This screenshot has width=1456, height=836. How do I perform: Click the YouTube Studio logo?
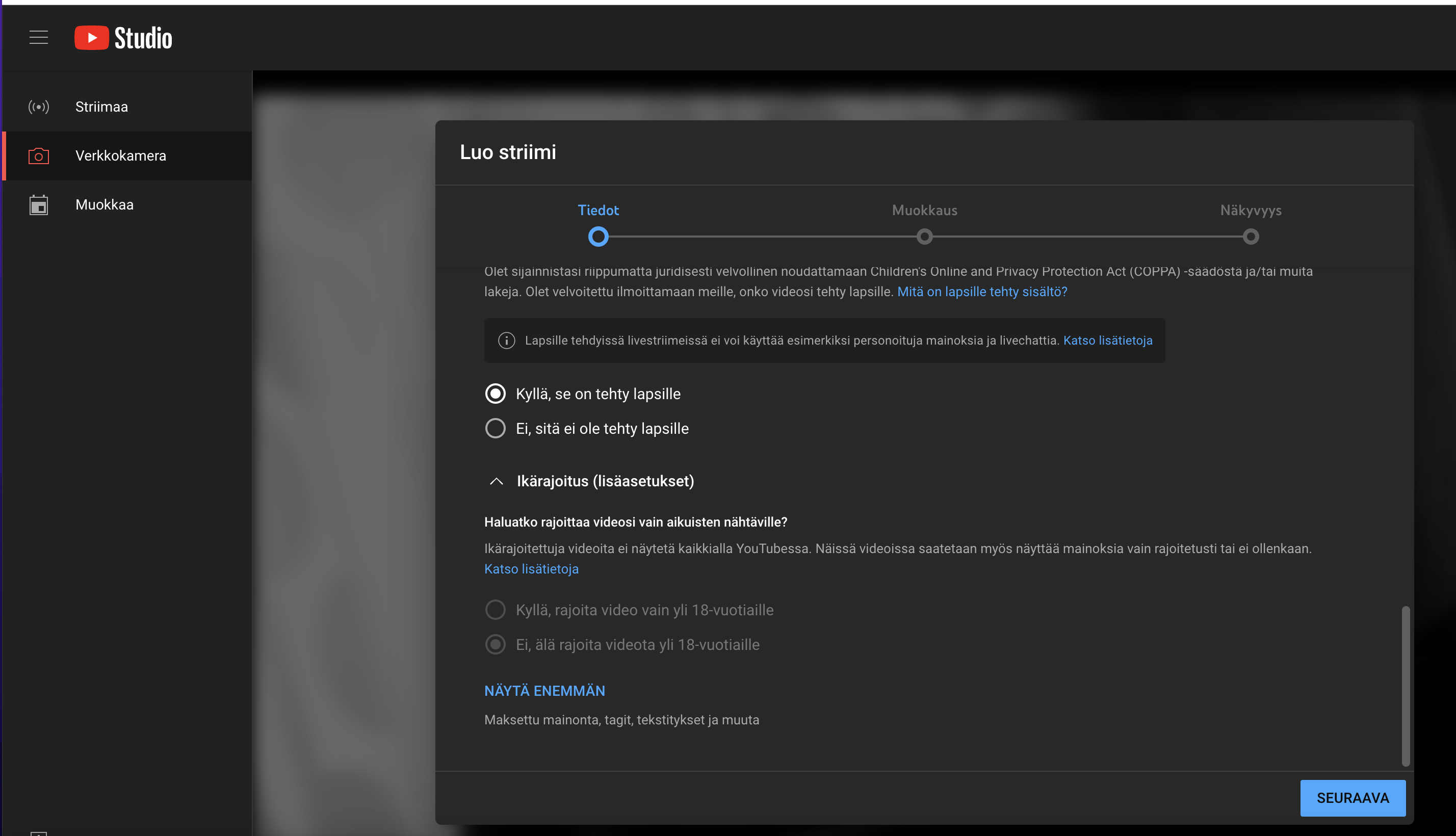click(x=123, y=38)
